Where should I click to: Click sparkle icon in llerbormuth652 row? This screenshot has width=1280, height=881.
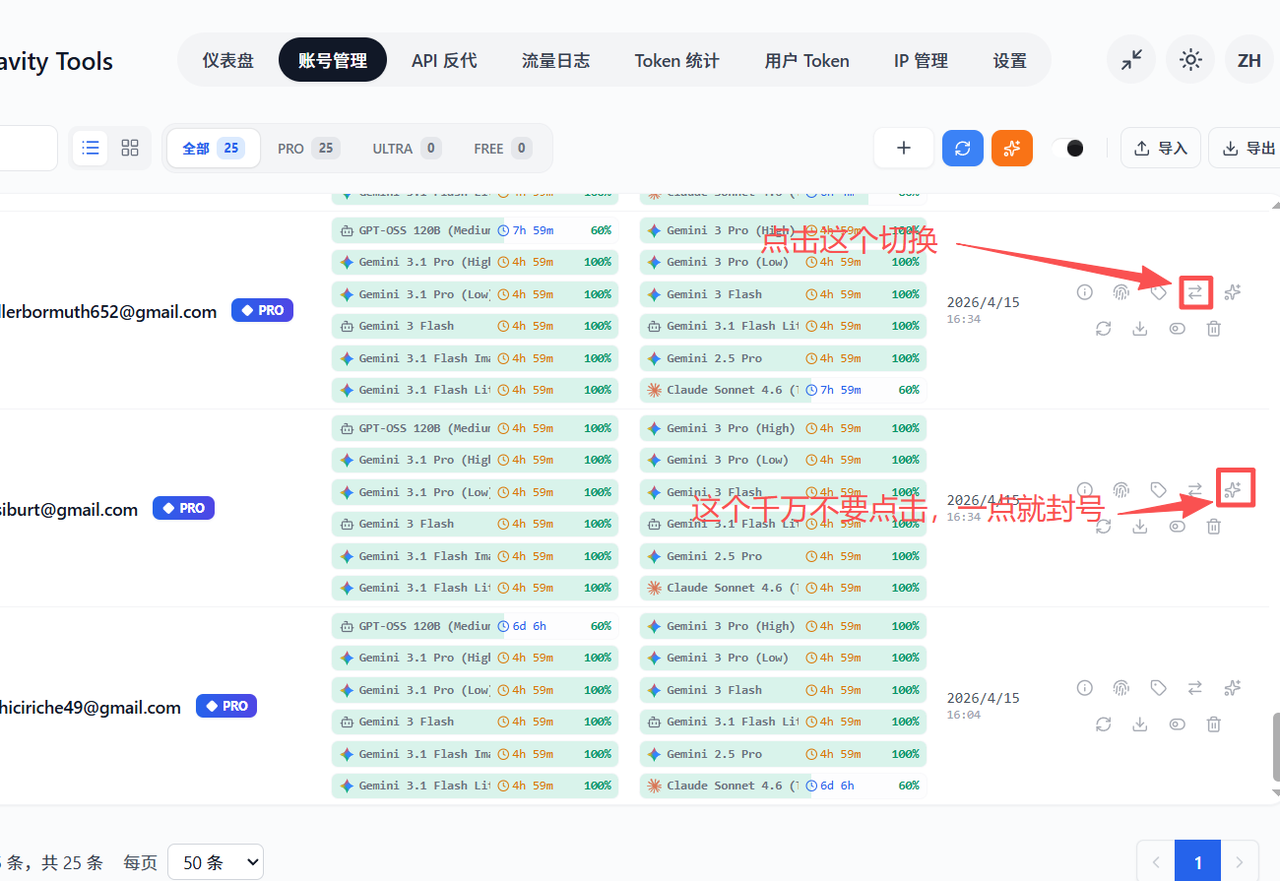[x=1232, y=292]
